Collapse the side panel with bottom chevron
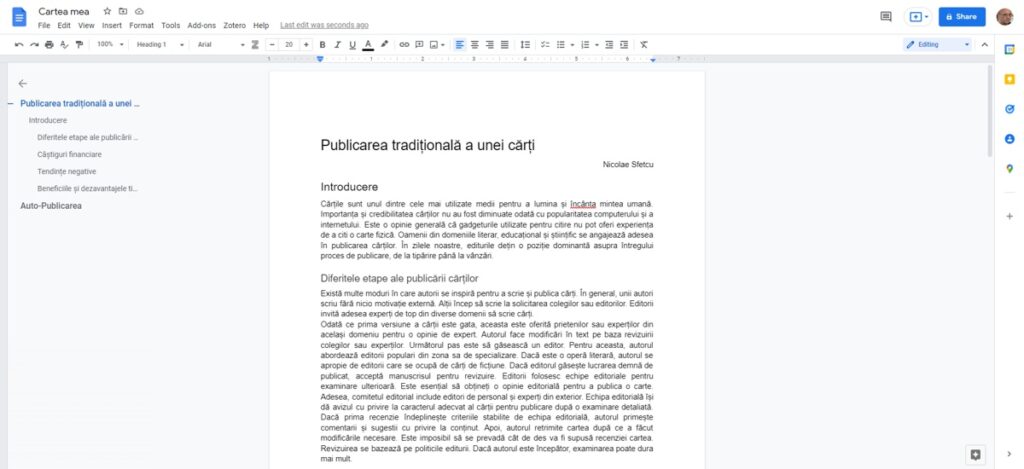This screenshot has width=1024, height=469. click(1010, 455)
